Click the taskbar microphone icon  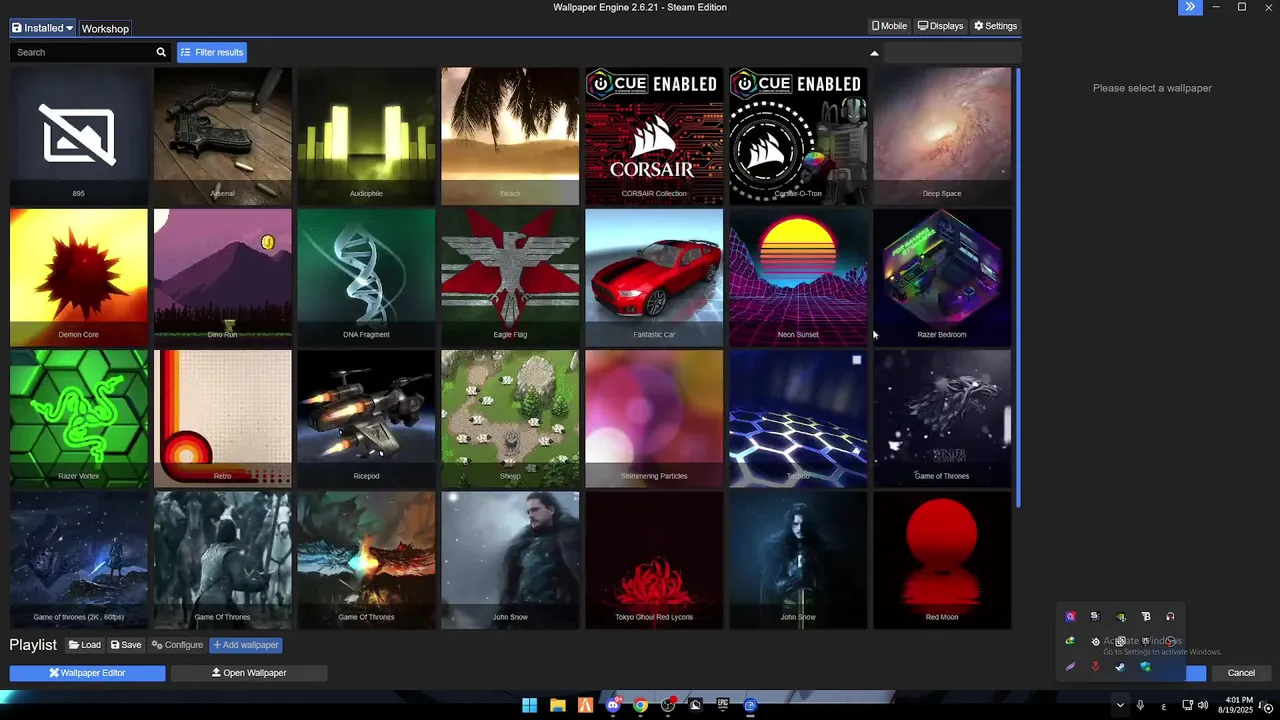pyautogui.click(x=1140, y=705)
